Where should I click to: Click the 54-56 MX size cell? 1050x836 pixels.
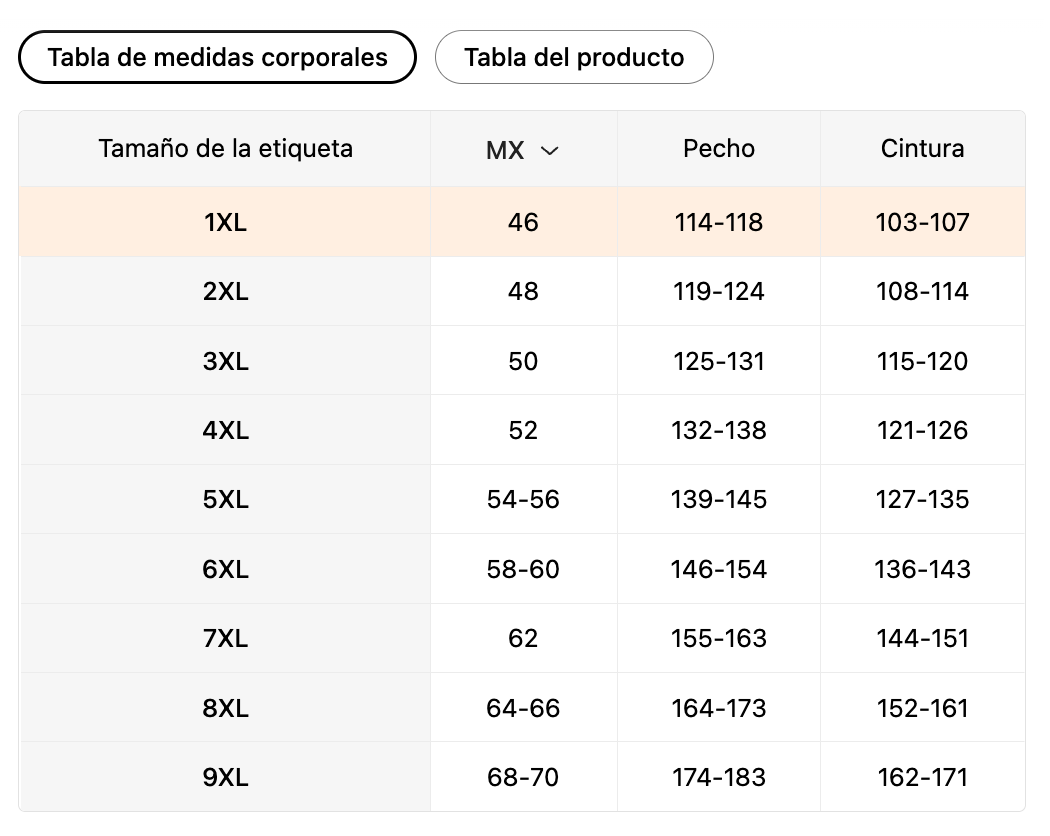(x=523, y=499)
